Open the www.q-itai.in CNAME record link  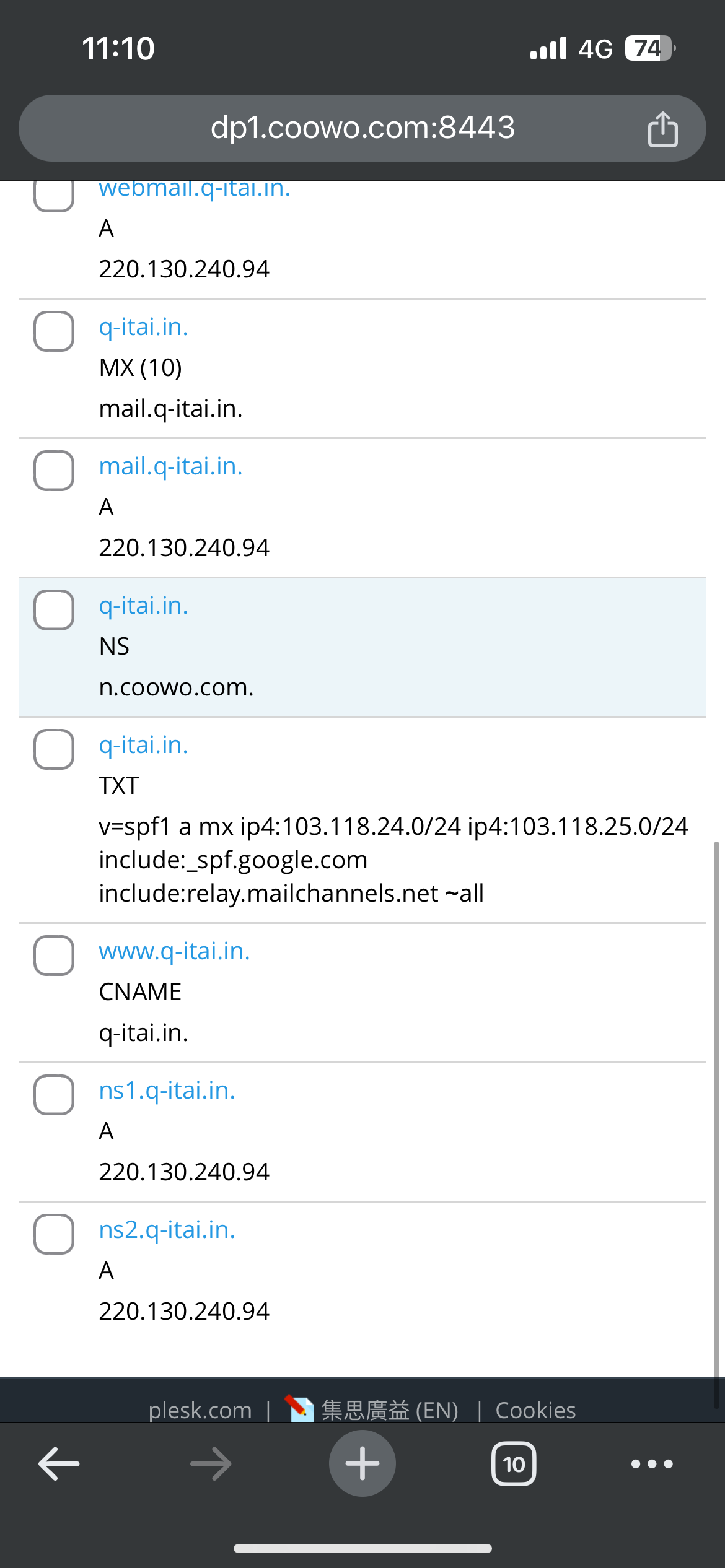(x=174, y=951)
